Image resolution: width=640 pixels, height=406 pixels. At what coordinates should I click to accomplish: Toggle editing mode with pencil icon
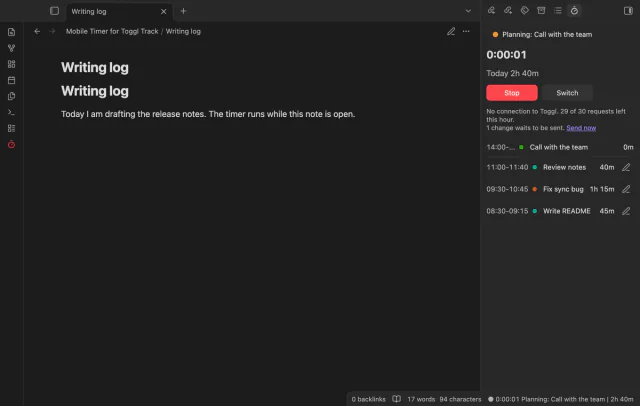(451, 31)
